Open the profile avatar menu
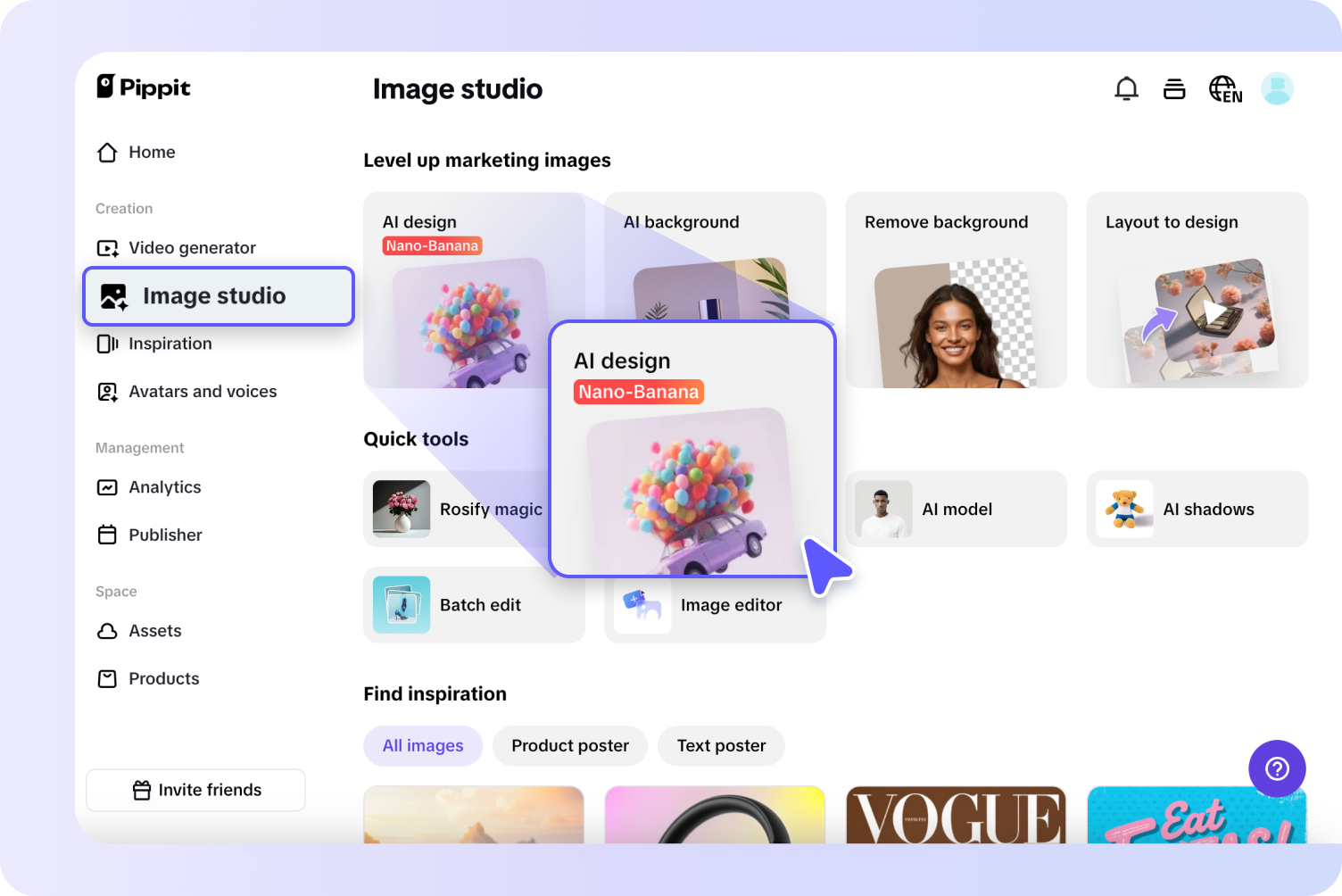The image size is (1342, 896). point(1277,88)
